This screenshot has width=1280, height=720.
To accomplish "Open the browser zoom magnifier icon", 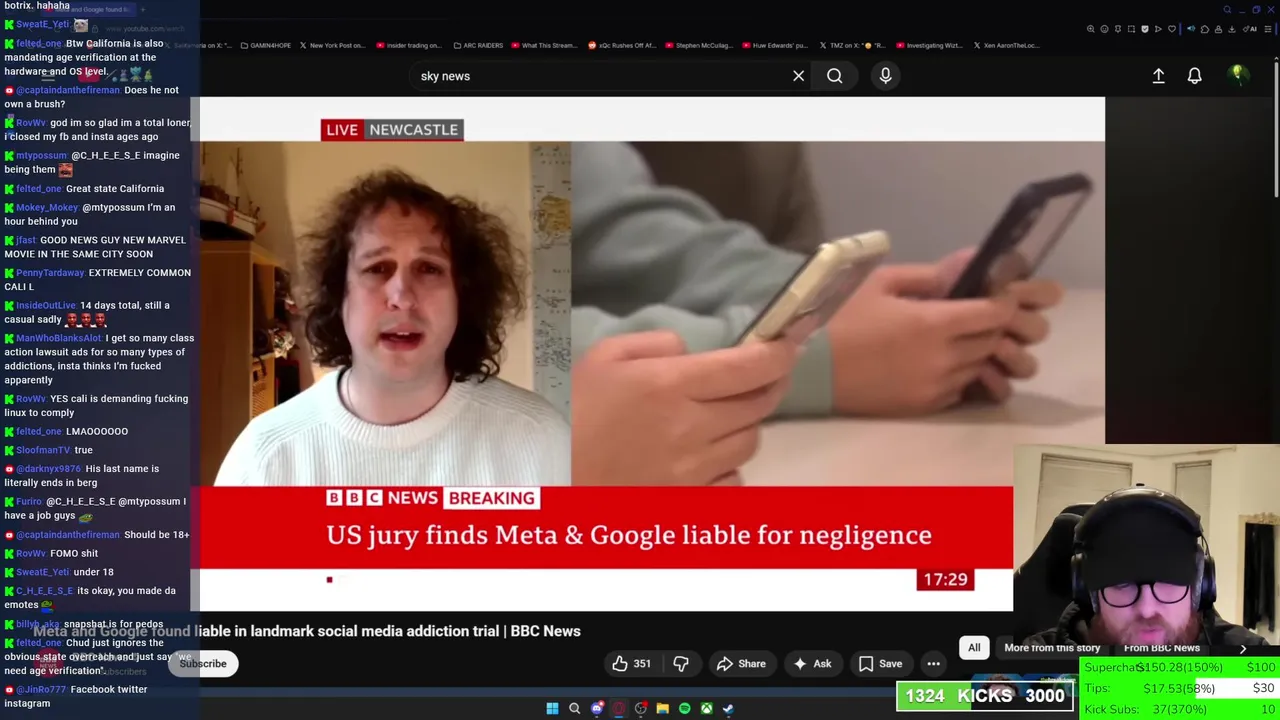I will [x=1091, y=29].
